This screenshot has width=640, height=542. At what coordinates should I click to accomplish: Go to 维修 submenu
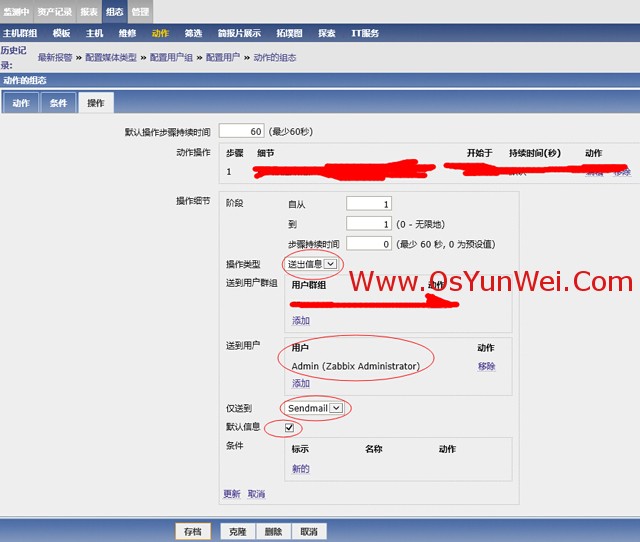[127, 33]
